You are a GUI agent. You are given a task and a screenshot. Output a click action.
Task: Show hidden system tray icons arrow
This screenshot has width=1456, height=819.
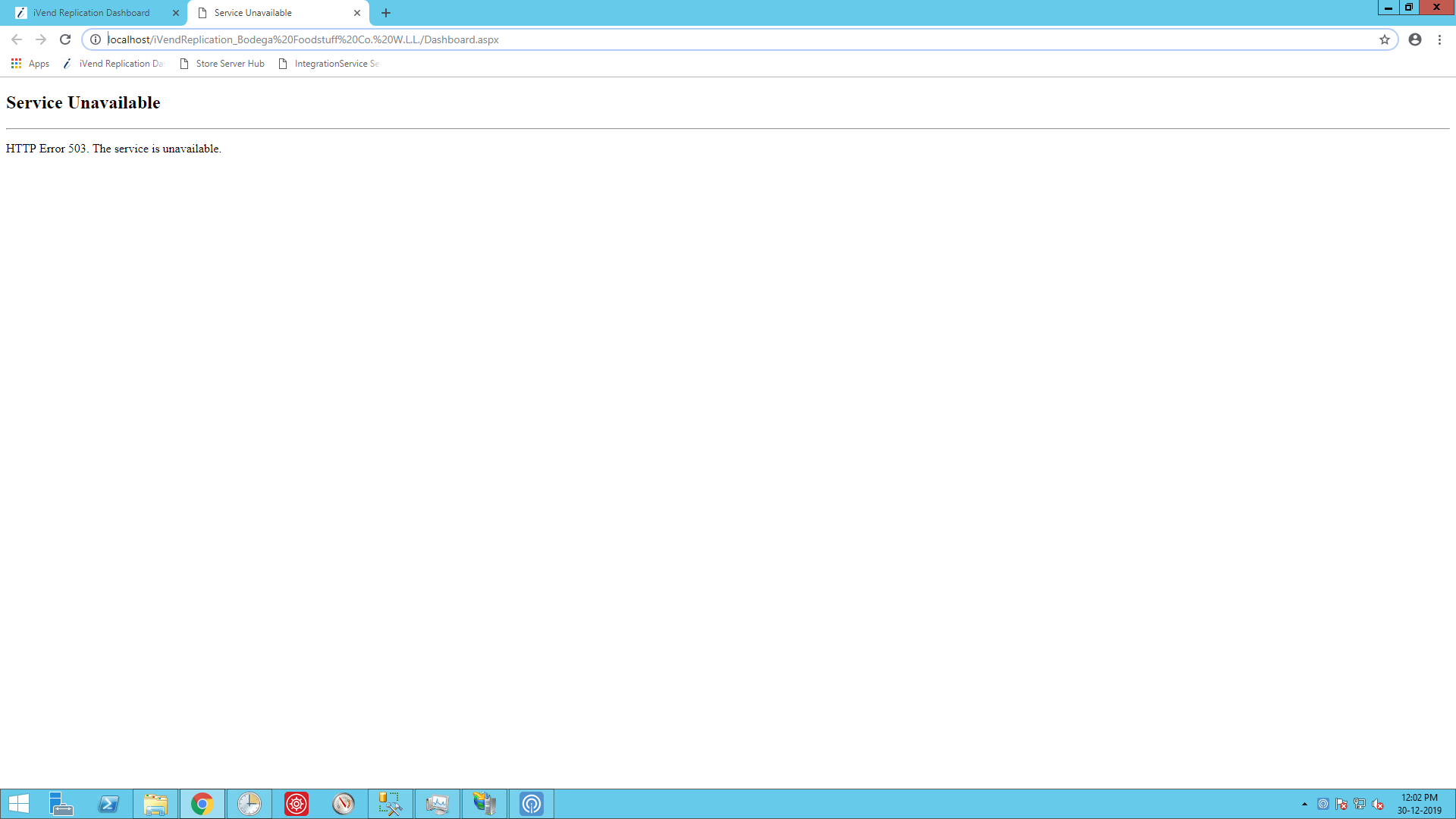(1304, 804)
